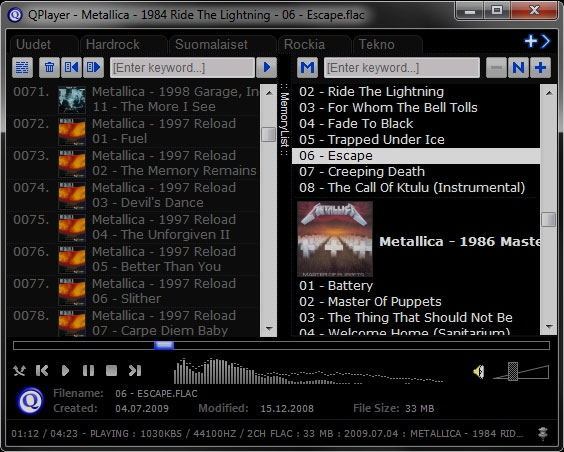Click Reload cover thumbnail of entry 0072

pos(72,131)
